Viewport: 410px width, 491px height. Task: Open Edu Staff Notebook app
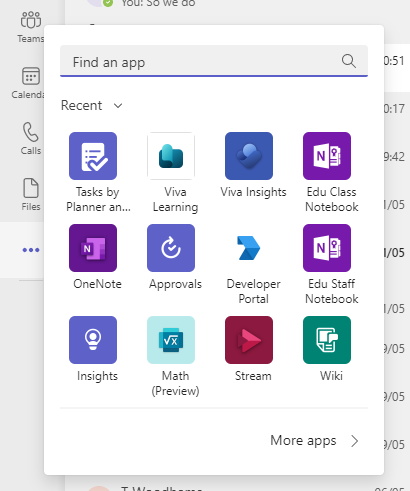coord(327,248)
